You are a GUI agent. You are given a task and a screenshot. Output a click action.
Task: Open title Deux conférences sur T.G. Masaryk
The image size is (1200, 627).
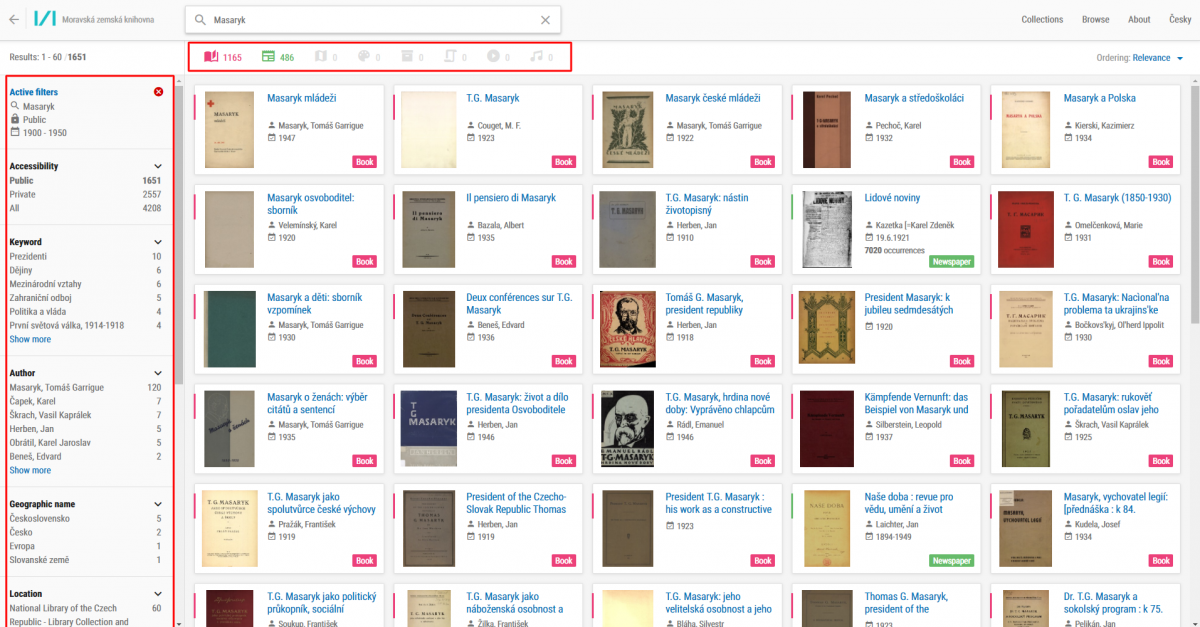point(519,304)
